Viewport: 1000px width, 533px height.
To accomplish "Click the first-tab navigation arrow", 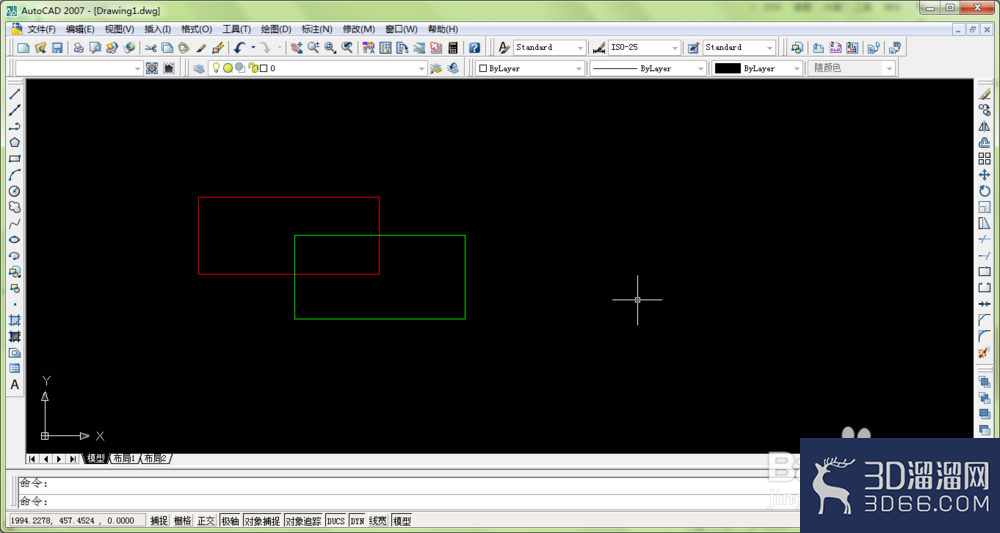I will [x=32, y=458].
